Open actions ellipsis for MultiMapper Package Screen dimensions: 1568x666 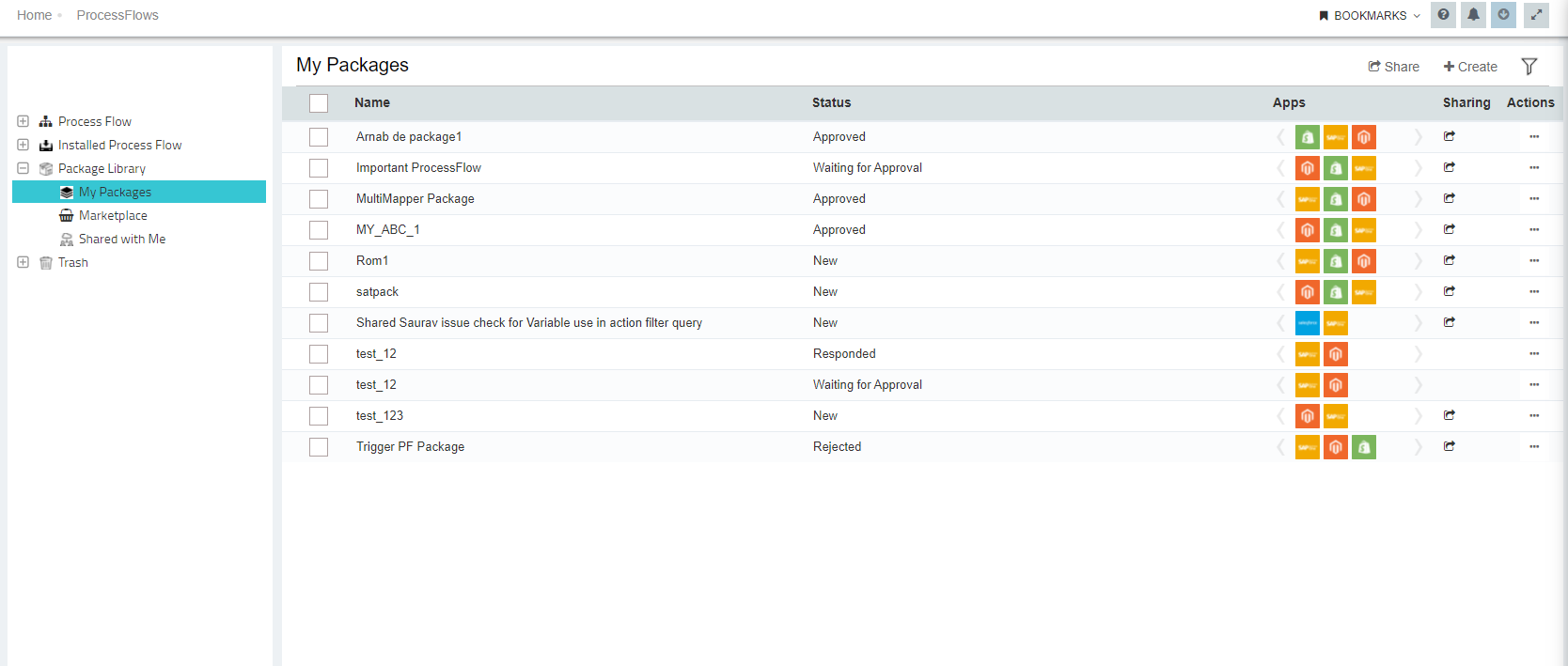click(x=1534, y=199)
